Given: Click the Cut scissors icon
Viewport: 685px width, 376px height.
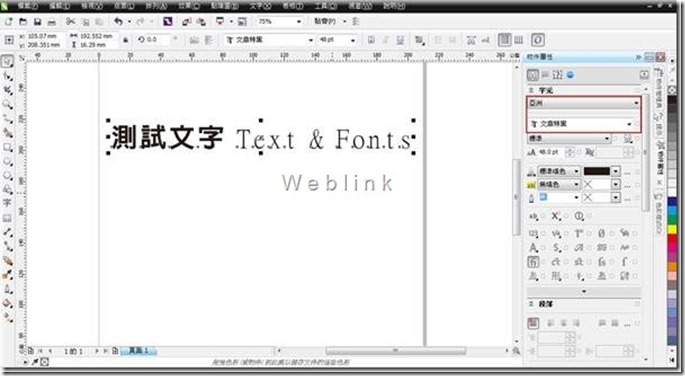Looking at the screenshot, I should coord(70,21).
